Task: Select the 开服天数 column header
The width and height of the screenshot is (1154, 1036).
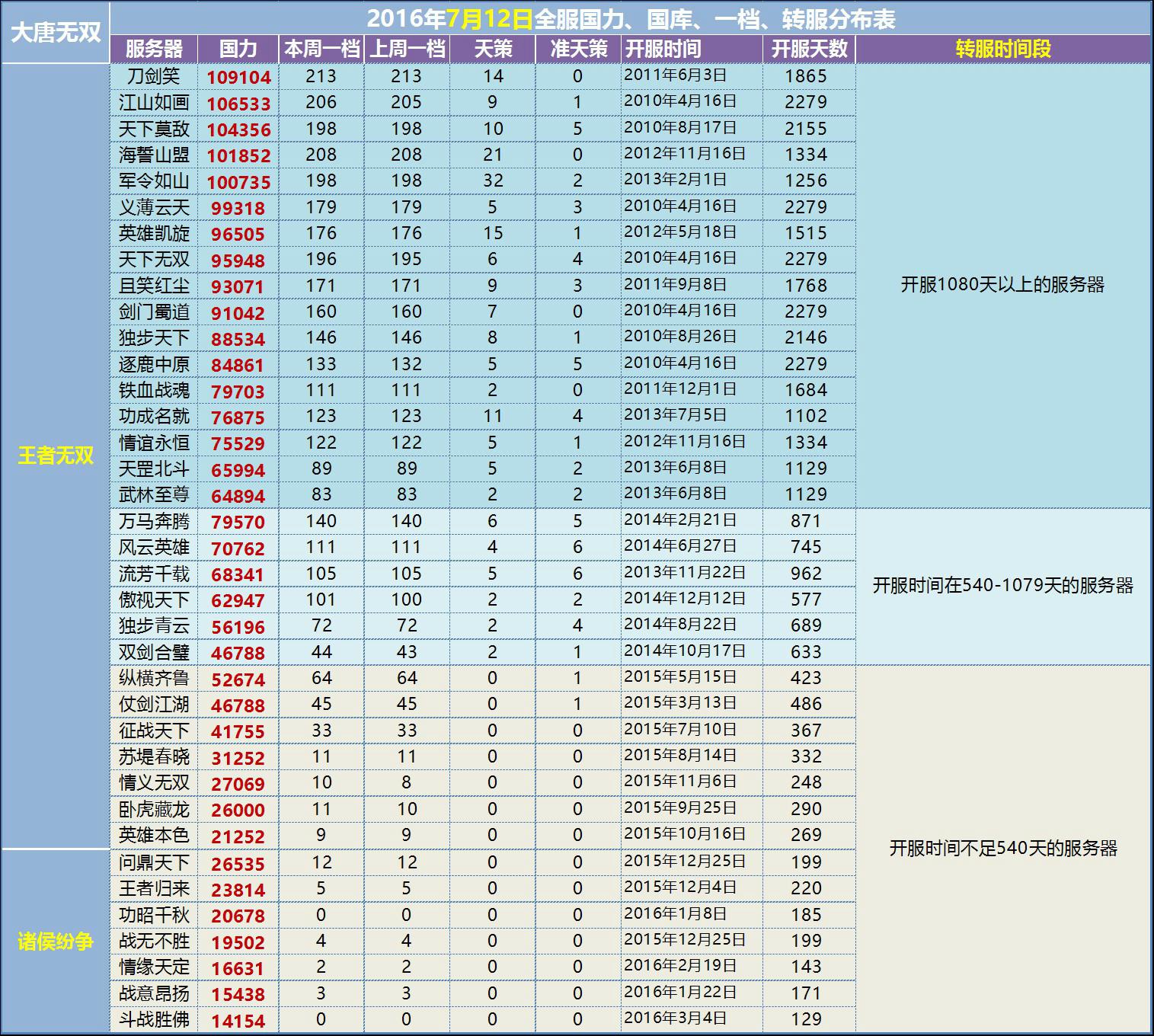Action: pos(809,49)
